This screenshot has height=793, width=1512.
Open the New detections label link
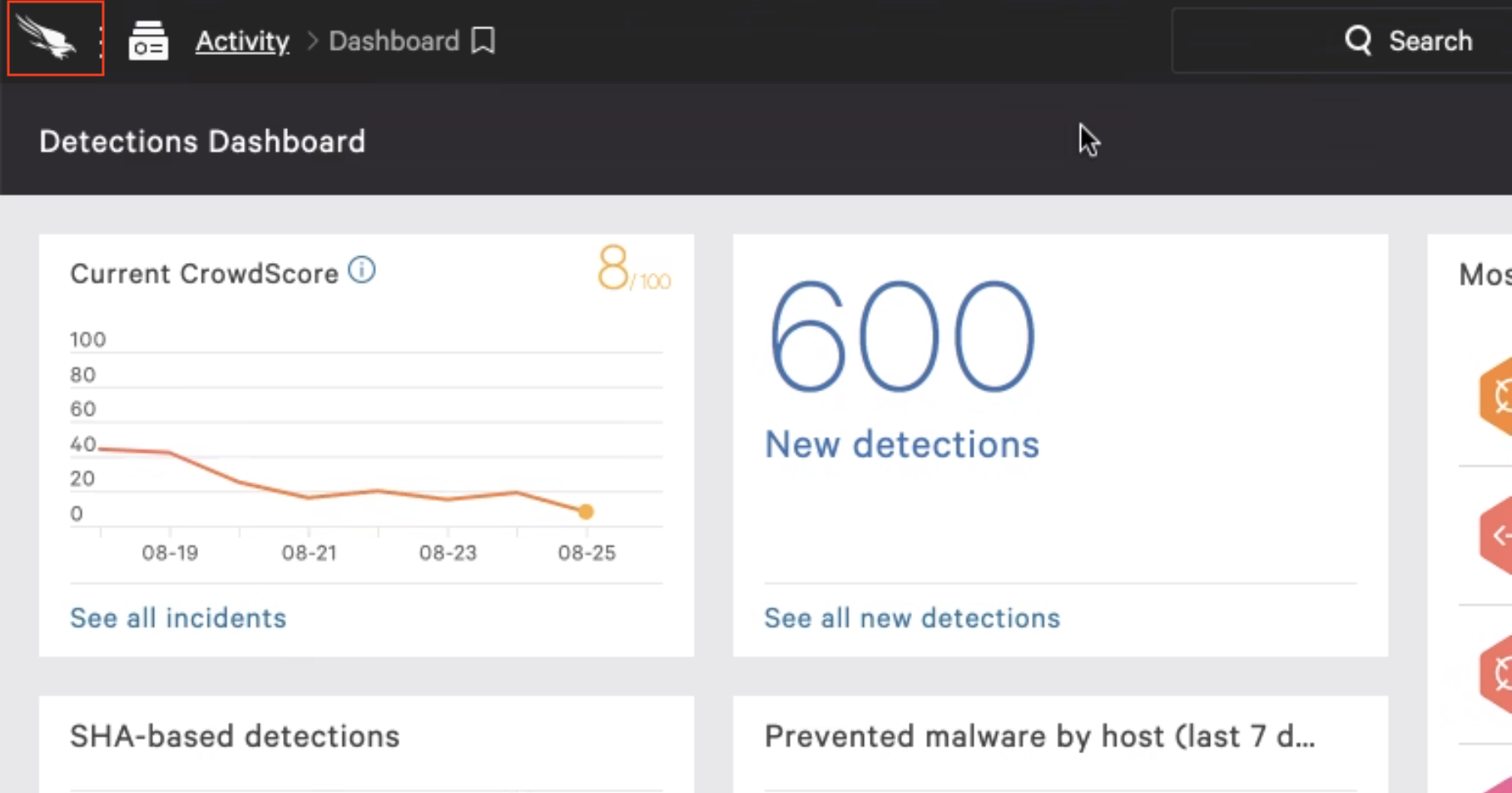(902, 444)
